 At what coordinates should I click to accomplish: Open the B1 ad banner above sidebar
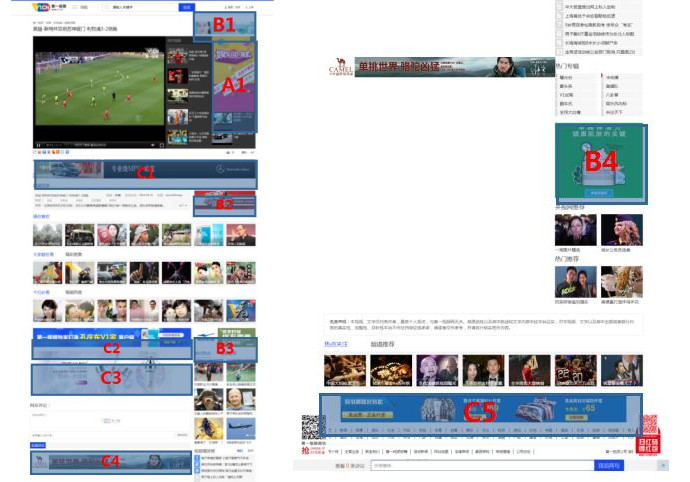point(224,24)
